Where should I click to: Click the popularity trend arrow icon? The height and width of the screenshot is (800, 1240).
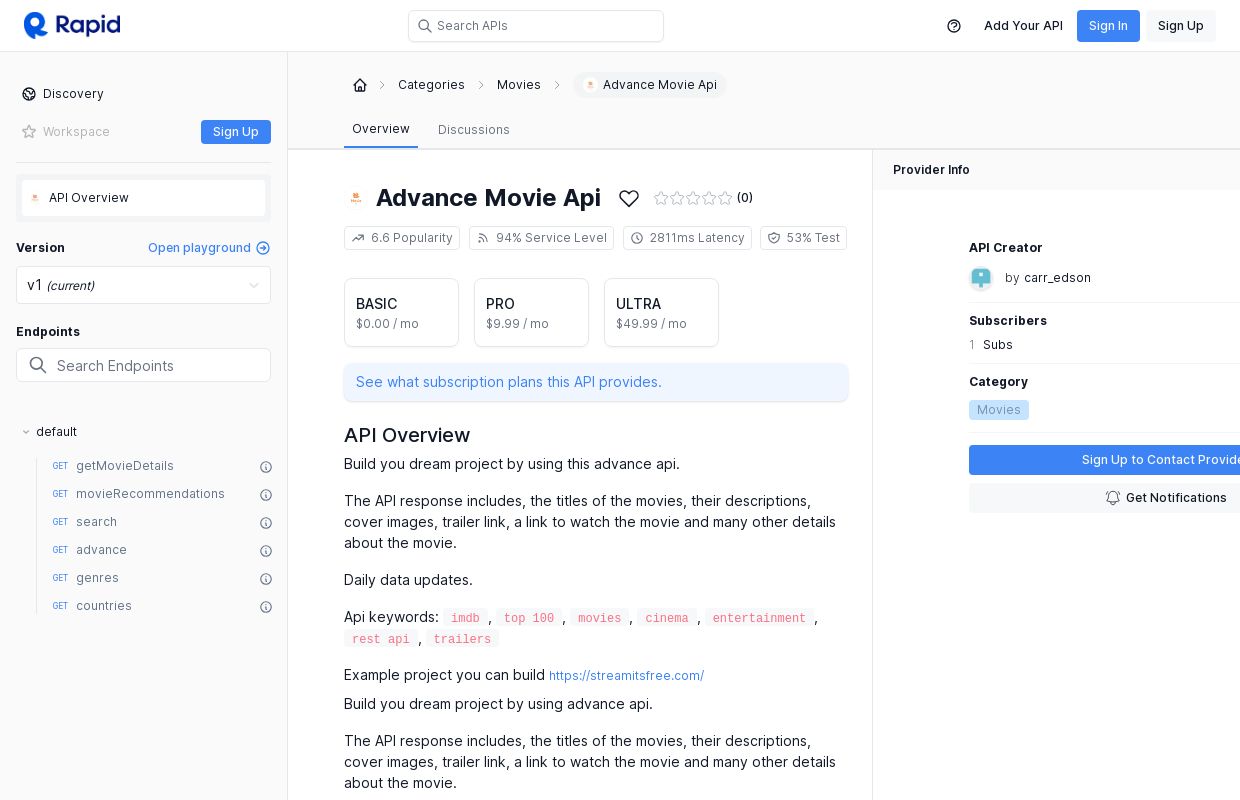[x=358, y=238]
